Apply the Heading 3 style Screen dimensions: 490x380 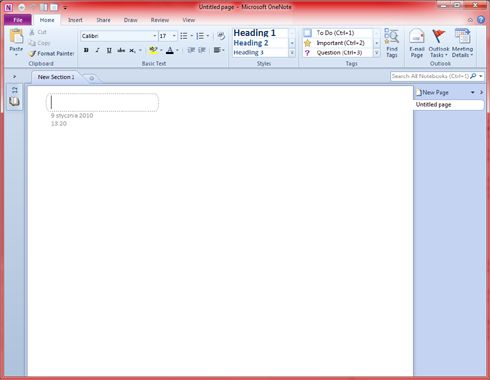(248, 53)
